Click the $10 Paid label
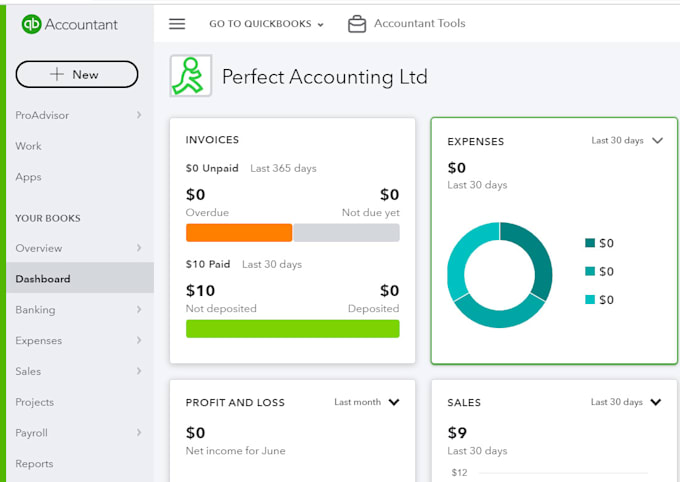This screenshot has width=680, height=482. point(208,264)
